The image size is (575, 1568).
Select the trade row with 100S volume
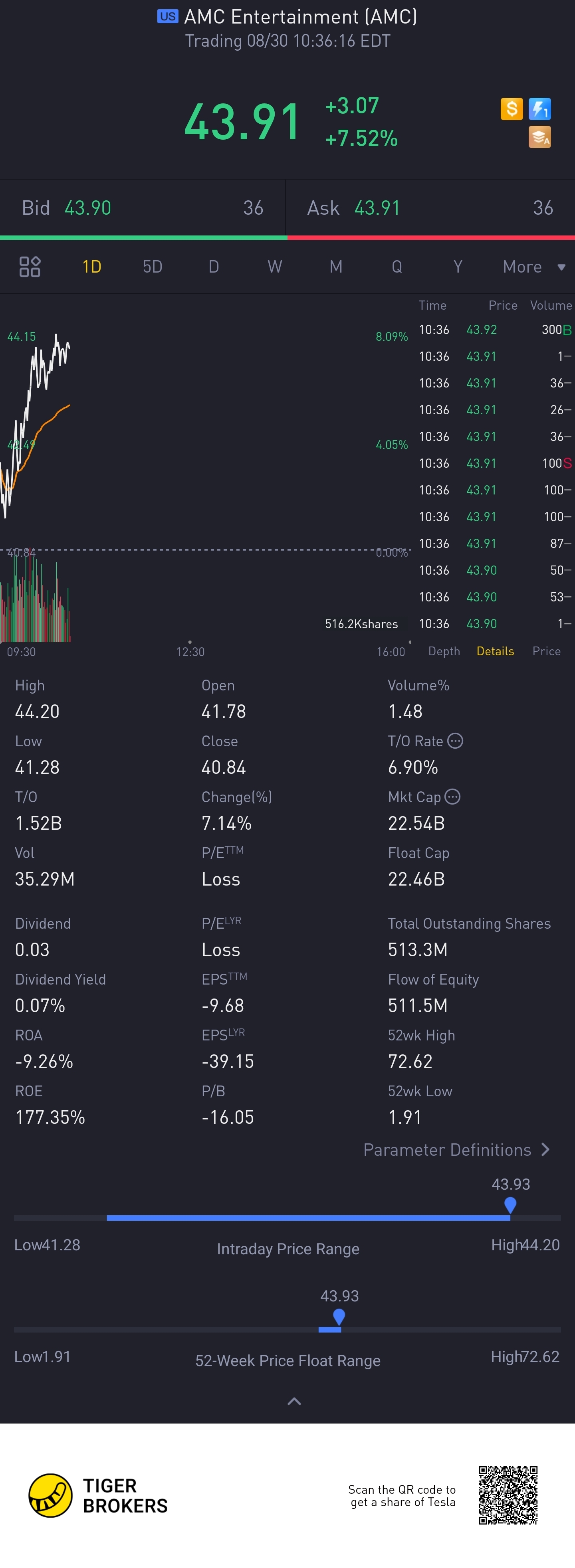point(495,463)
